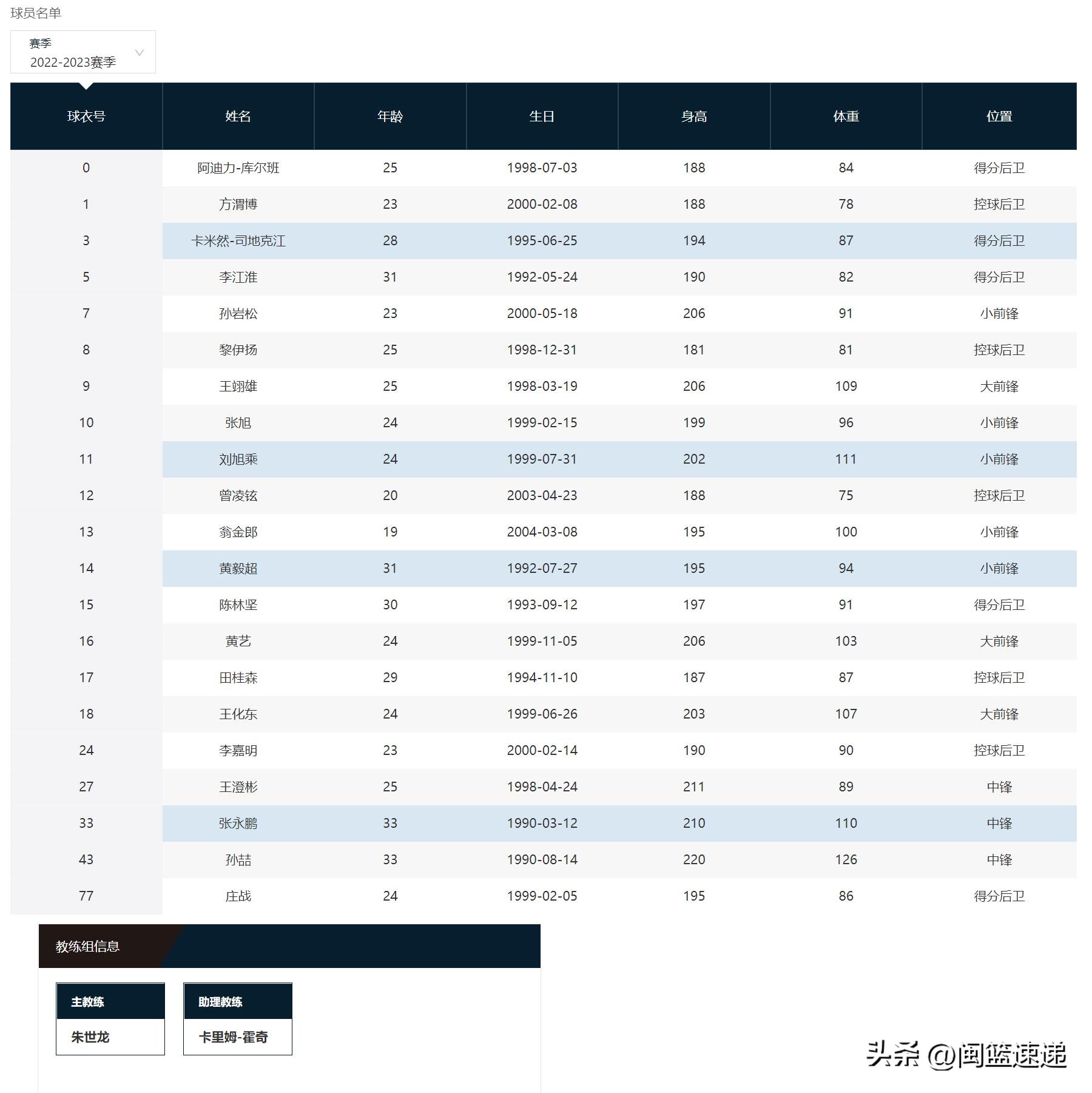Select player name 张永鹏
This screenshot has height=1093, width=1092.
[x=238, y=824]
